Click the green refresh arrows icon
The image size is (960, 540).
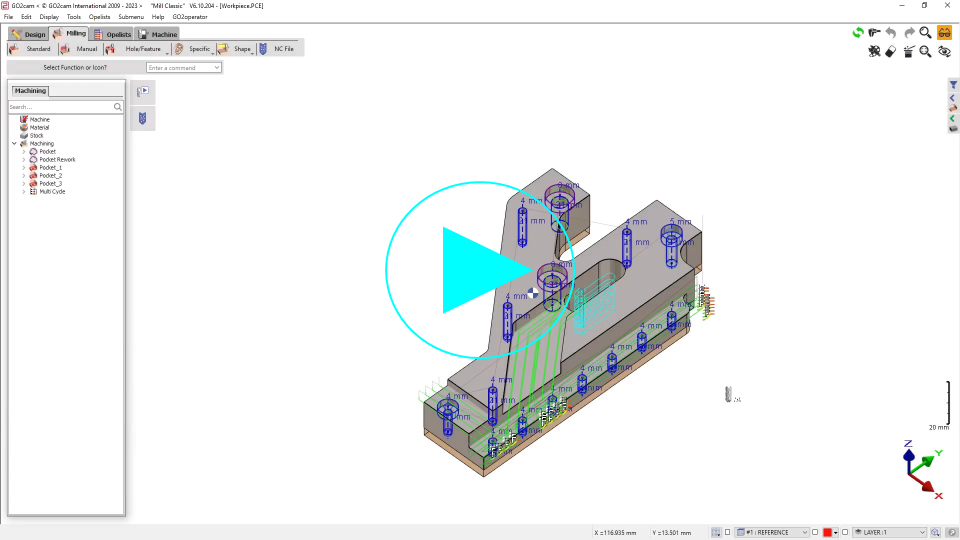tap(858, 33)
